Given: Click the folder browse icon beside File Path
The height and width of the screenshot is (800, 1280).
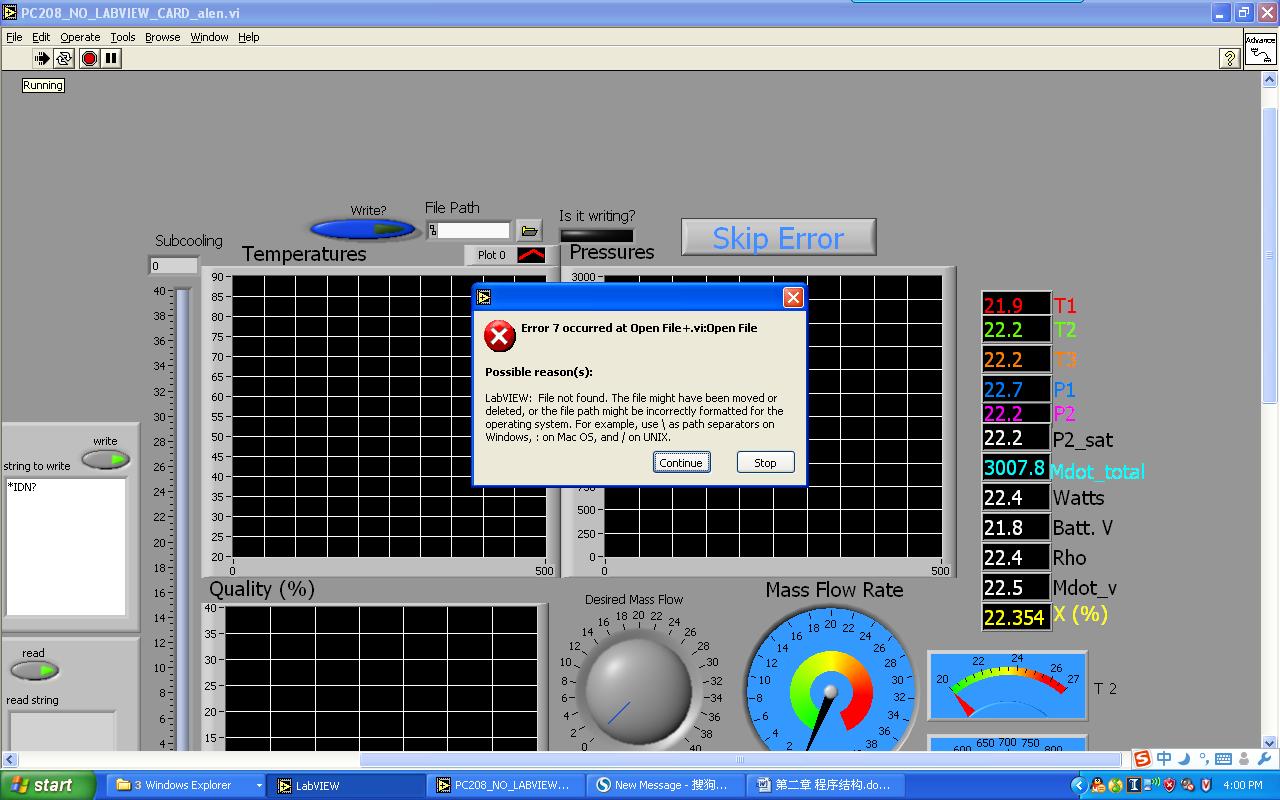Looking at the screenshot, I should [x=529, y=231].
